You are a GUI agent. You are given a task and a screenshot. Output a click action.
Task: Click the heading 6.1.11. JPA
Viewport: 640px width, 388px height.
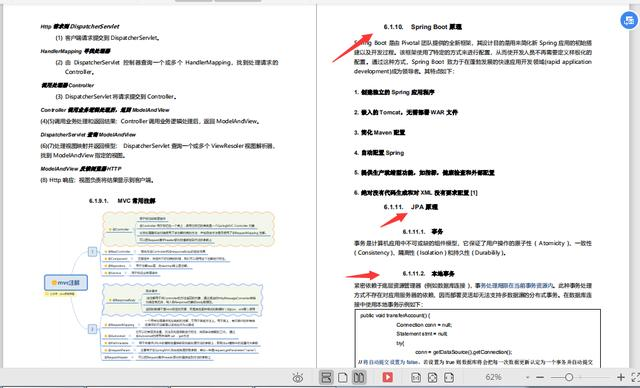point(411,207)
